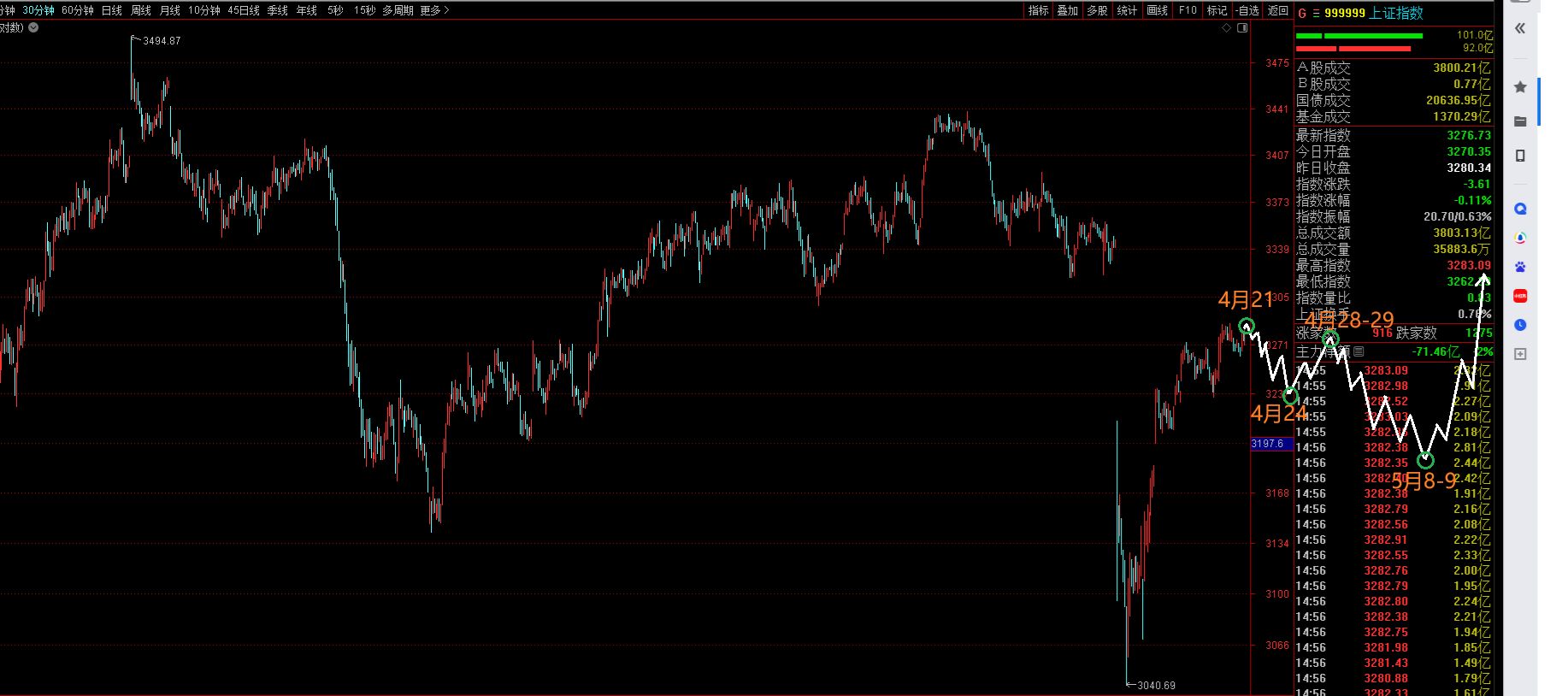The image size is (1568, 696).
Task: Click the 3197.6 price axis marker
Action: click(x=1270, y=444)
